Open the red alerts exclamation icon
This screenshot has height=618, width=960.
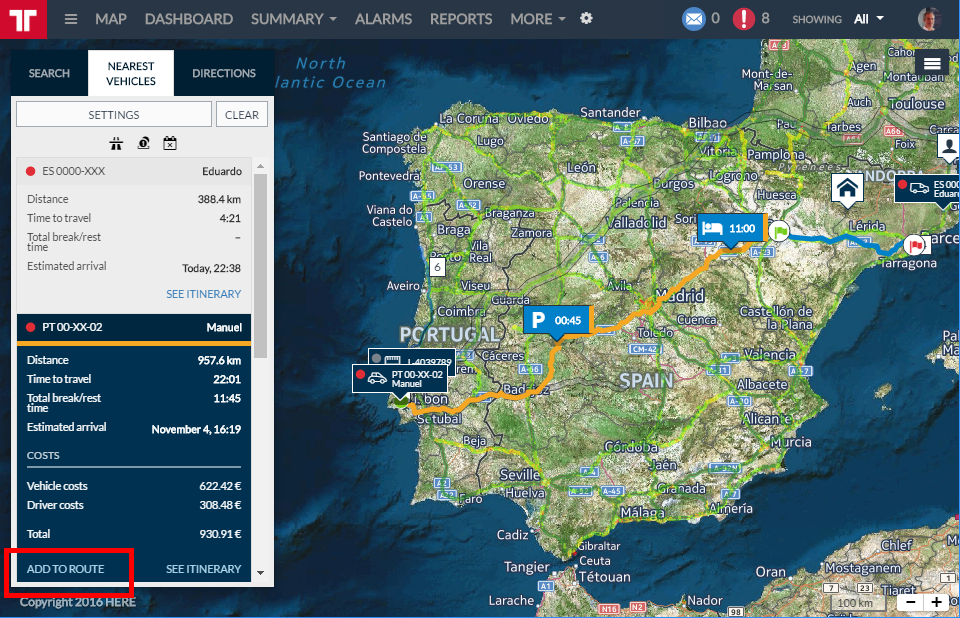tap(744, 19)
